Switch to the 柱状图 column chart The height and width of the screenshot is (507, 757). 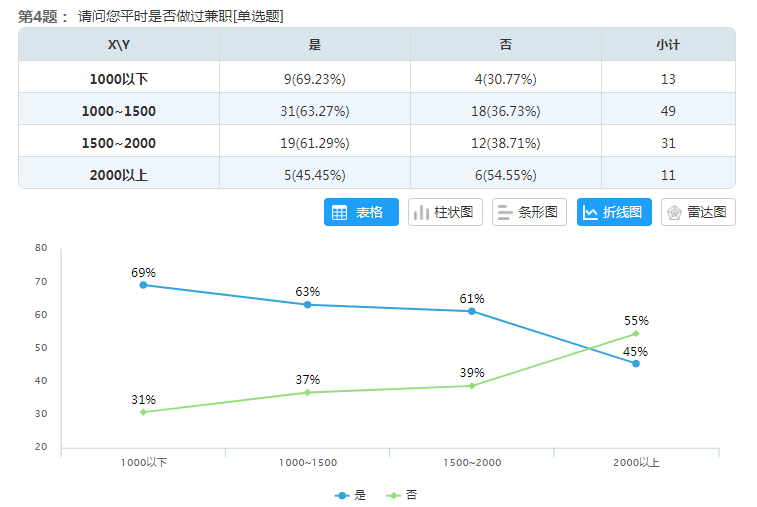coord(445,212)
